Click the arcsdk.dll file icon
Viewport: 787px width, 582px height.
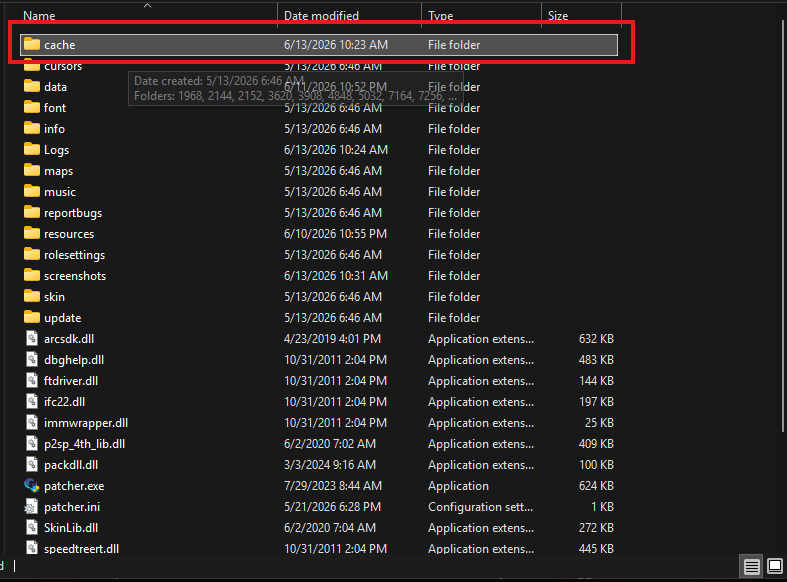click(32, 339)
